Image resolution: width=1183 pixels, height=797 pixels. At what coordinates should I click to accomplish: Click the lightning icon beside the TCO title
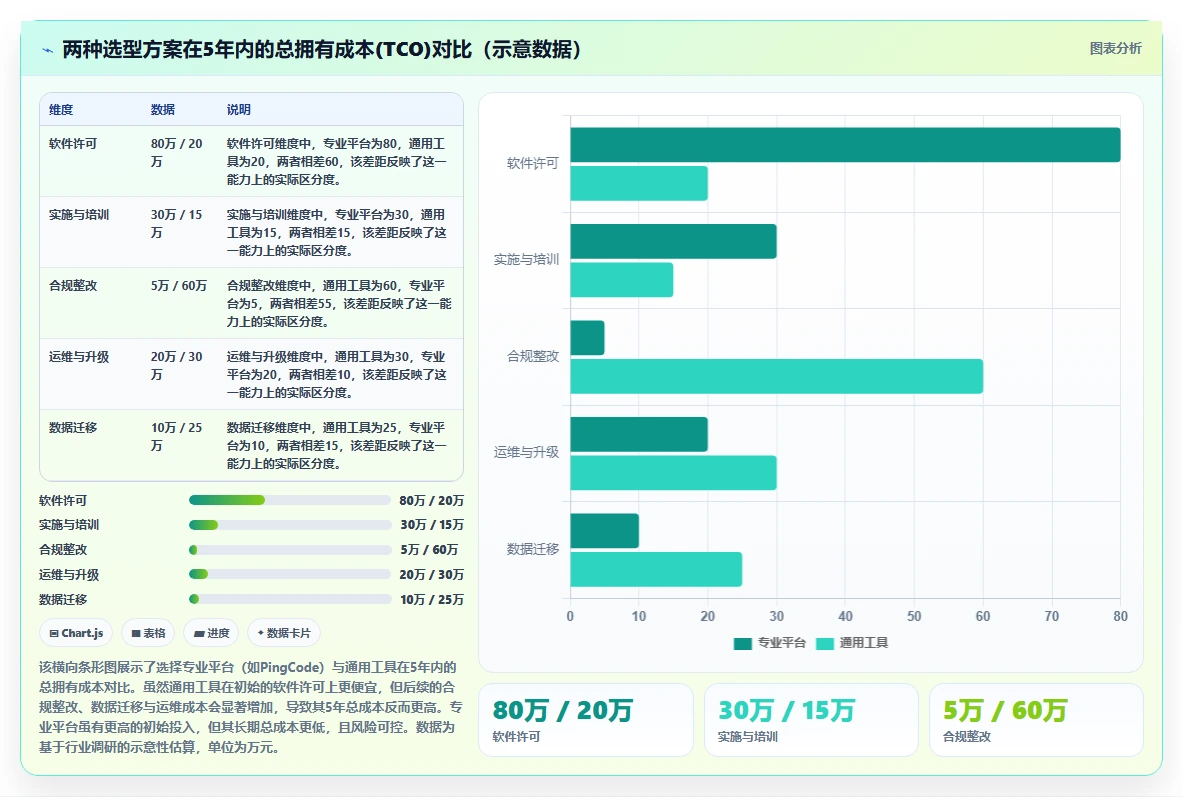pos(48,51)
